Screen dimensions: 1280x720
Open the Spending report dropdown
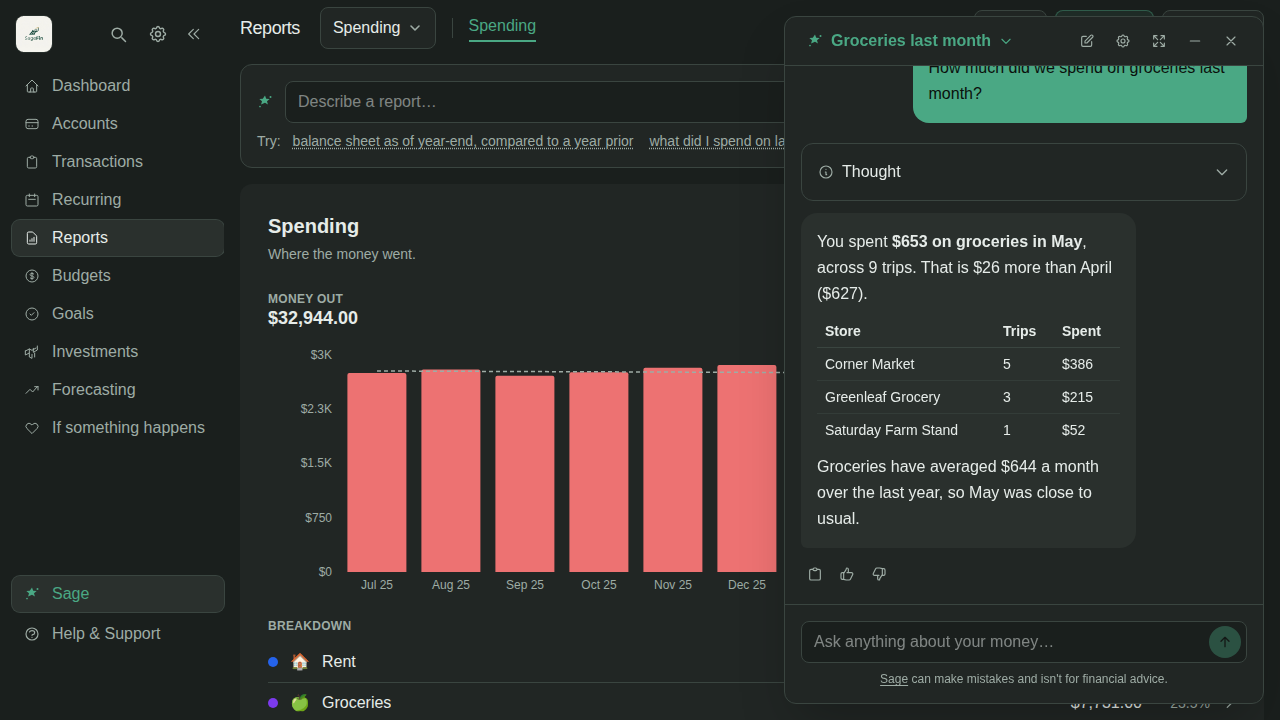point(378,28)
